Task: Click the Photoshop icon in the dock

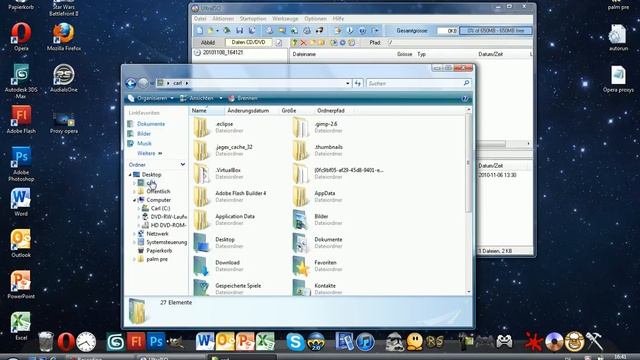Action: [156, 341]
